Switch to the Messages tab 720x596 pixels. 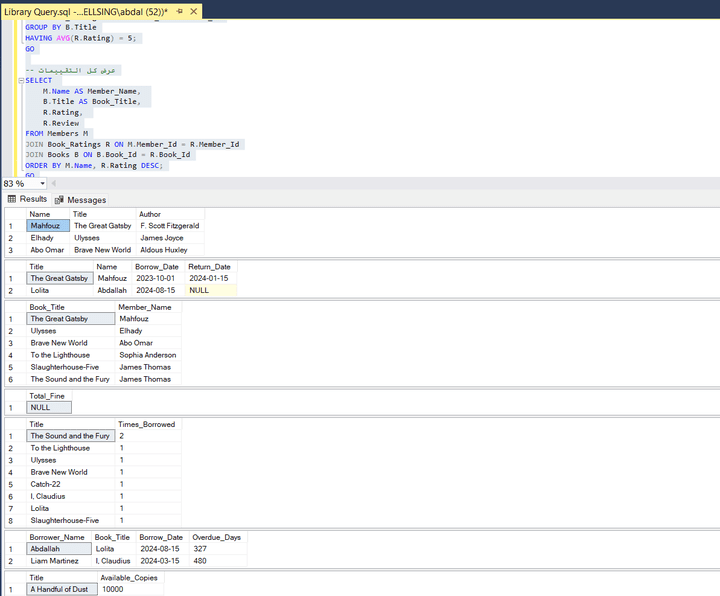point(85,200)
